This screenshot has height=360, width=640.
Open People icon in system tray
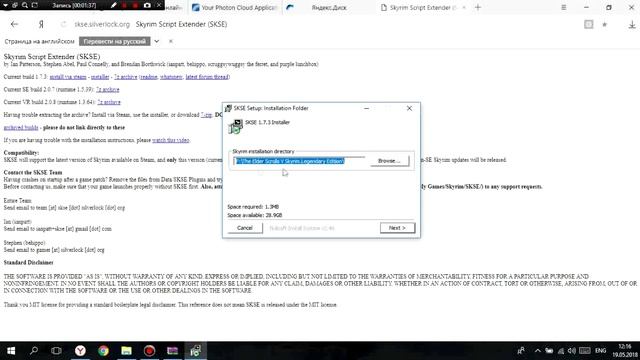521,351
